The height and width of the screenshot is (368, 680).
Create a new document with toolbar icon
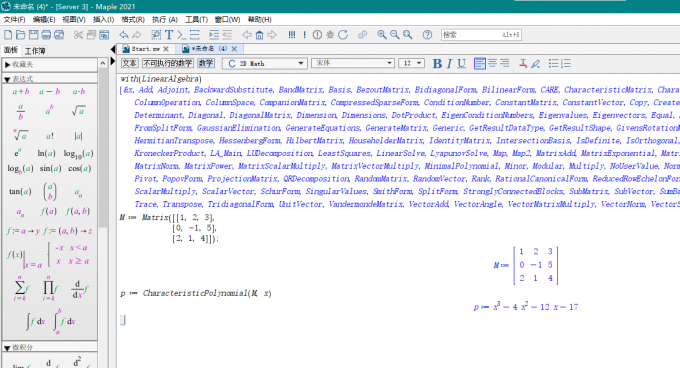point(8,35)
